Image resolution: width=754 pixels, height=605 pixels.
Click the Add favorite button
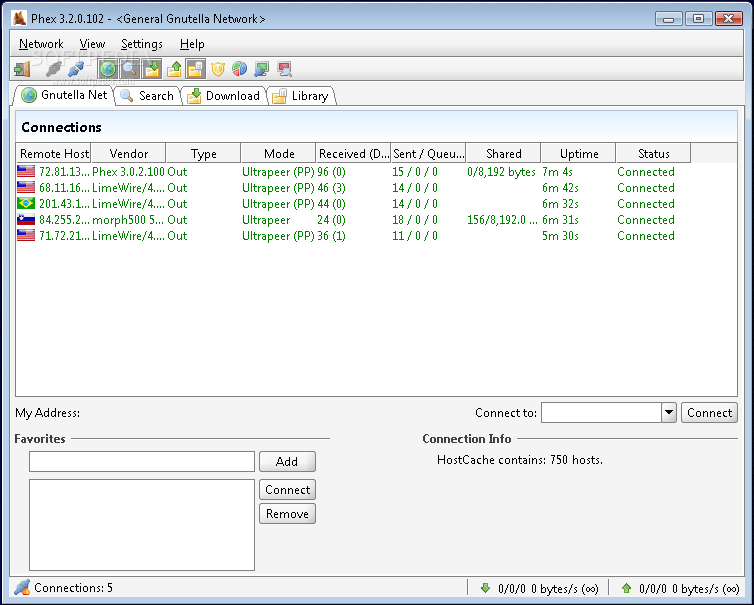point(287,462)
